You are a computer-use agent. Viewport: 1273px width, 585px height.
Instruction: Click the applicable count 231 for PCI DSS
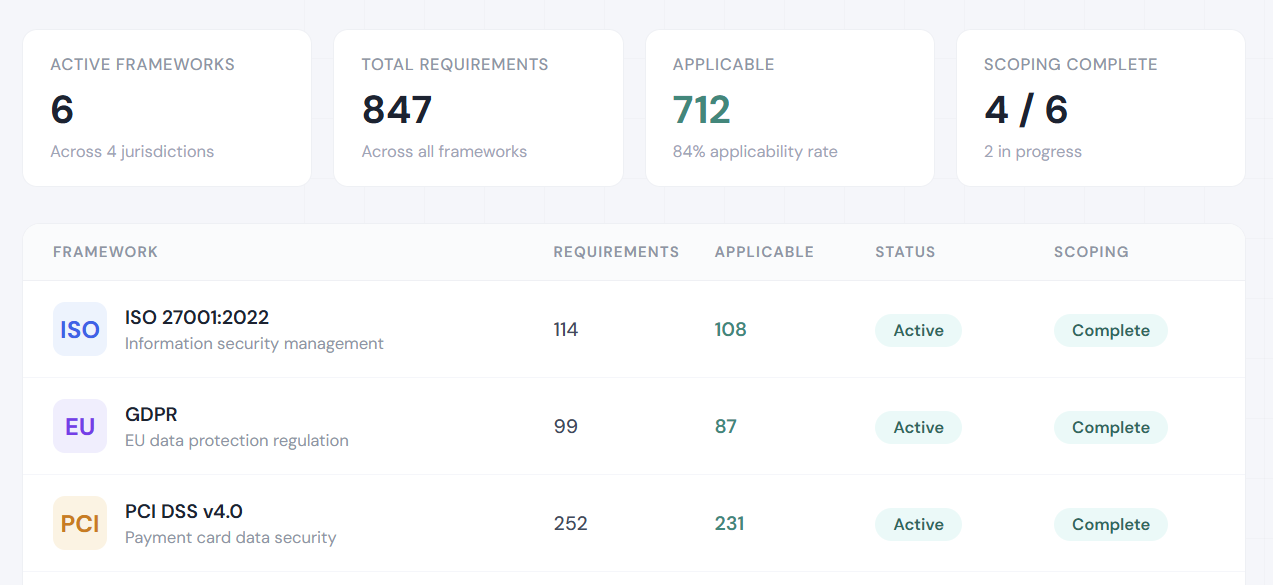pos(729,523)
